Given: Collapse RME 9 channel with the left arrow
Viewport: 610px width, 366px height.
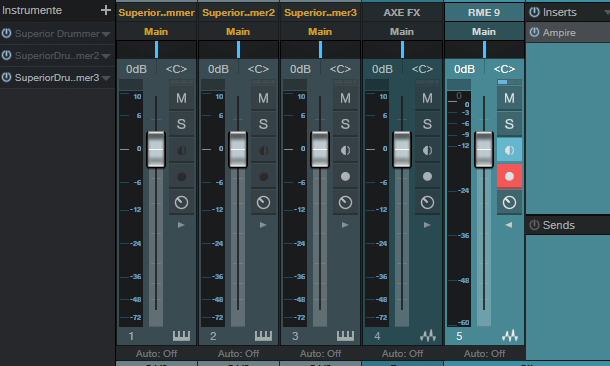Looking at the screenshot, I should (x=509, y=225).
